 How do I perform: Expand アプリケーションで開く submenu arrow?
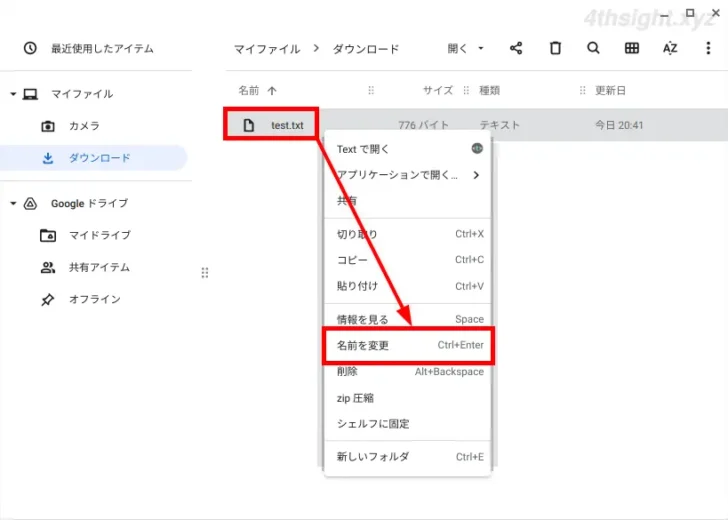pos(476,175)
